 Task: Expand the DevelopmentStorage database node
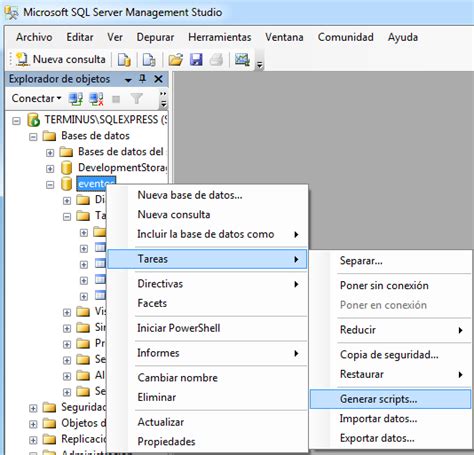pyautogui.click(x=50, y=169)
